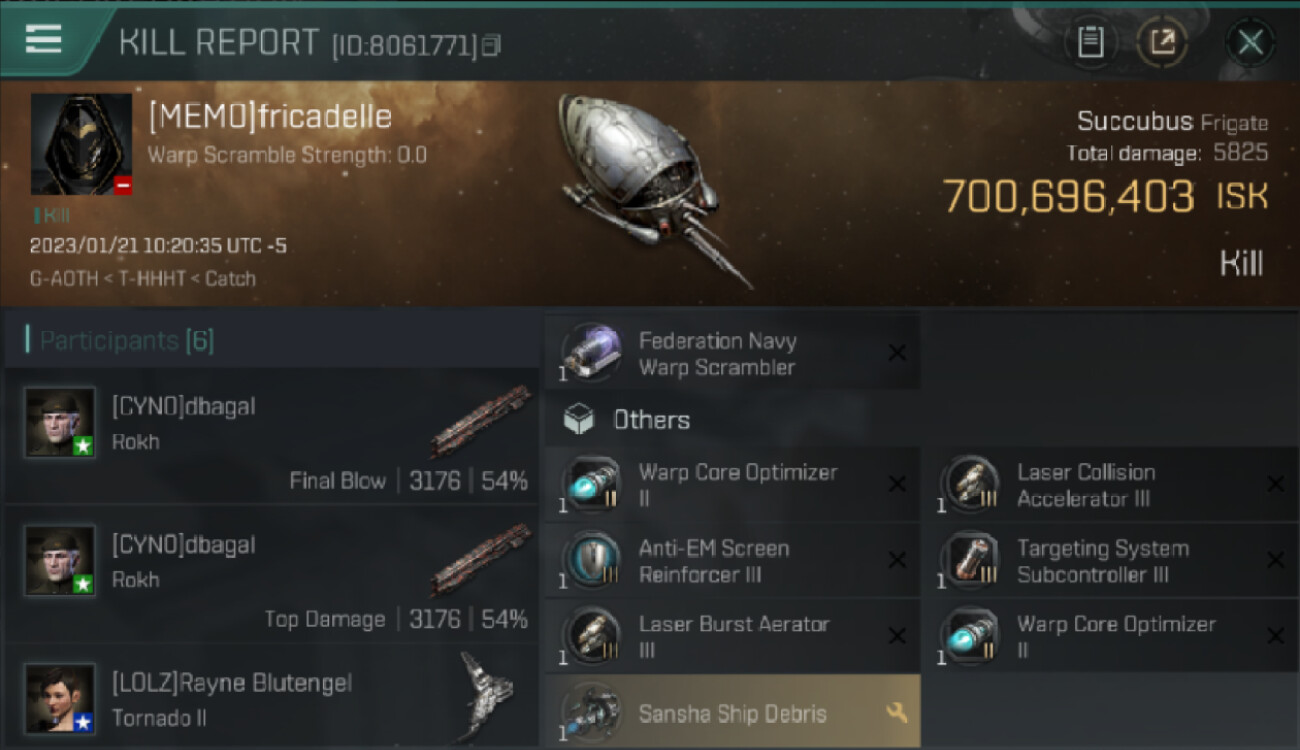
Task: Open Laser Collision Accelerator III details
Action: (x=1110, y=484)
